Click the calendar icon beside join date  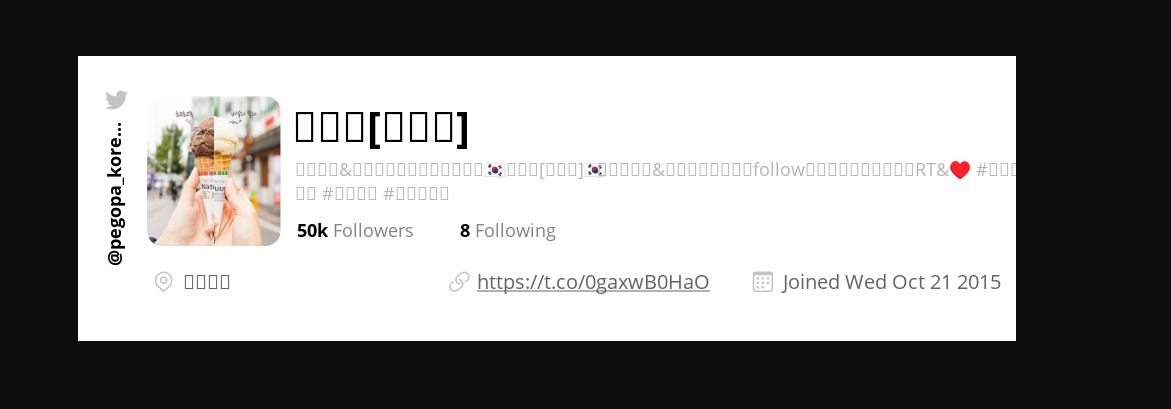tap(762, 282)
